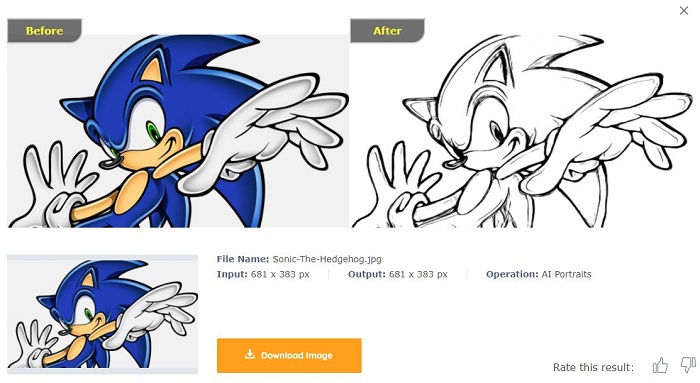Click the Operation: label
Viewport: 700px width, 383px height.
click(512, 274)
